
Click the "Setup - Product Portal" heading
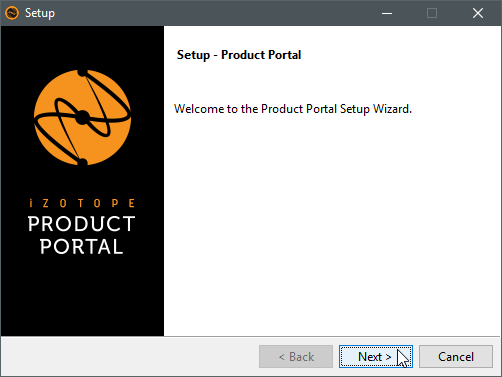click(x=239, y=55)
